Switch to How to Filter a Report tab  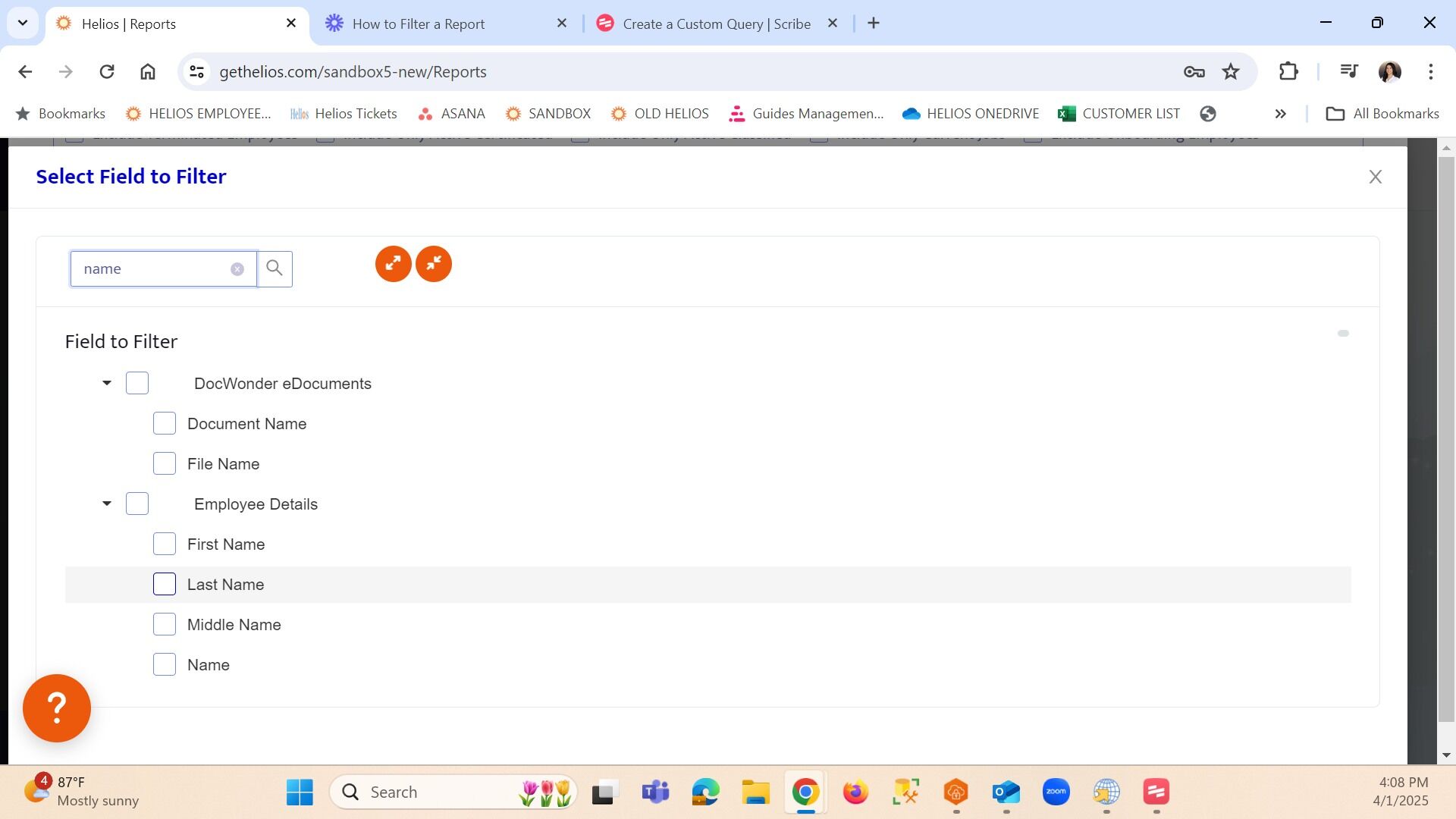[418, 24]
